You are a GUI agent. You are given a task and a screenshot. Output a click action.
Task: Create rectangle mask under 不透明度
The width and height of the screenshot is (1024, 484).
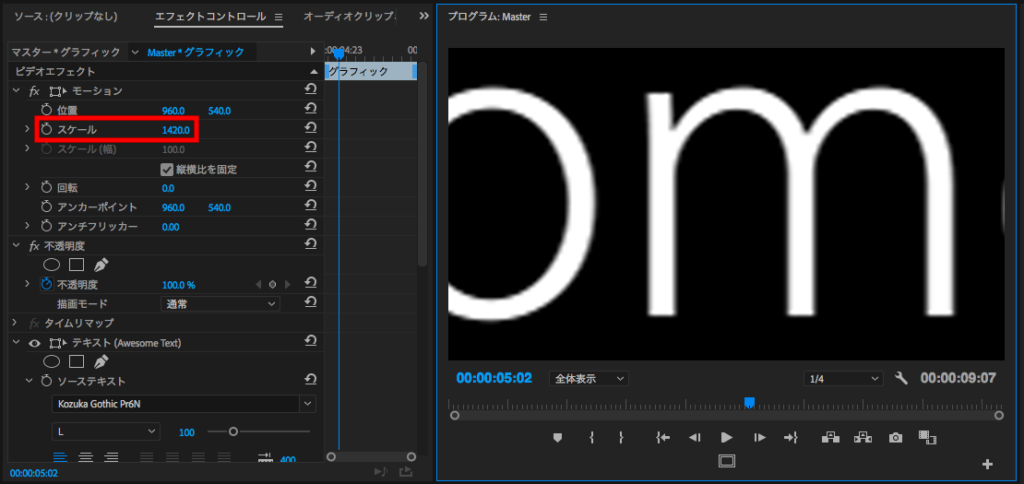[x=76, y=265]
